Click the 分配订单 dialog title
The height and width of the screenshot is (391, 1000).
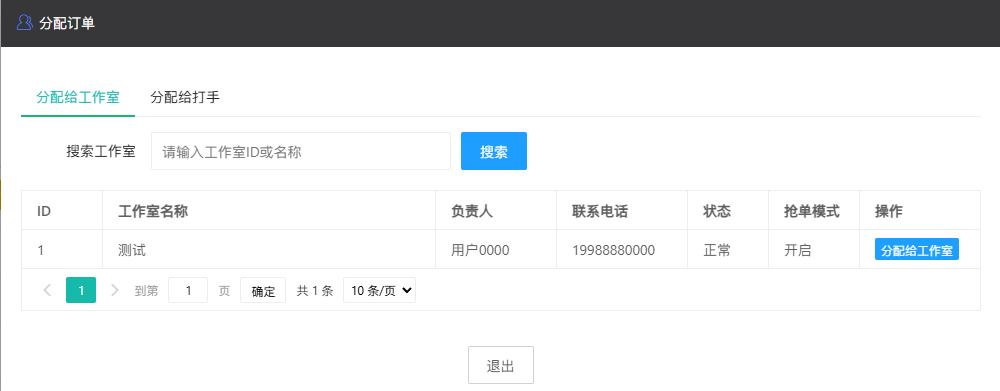(67, 23)
